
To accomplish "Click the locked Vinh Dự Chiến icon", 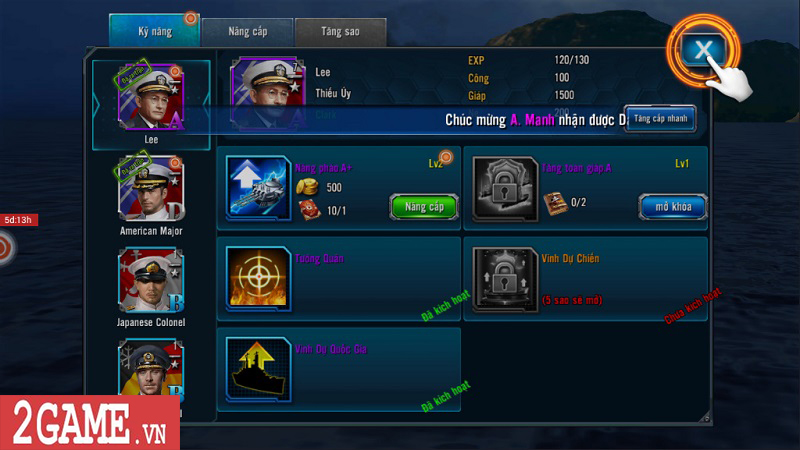I will tap(505, 279).
